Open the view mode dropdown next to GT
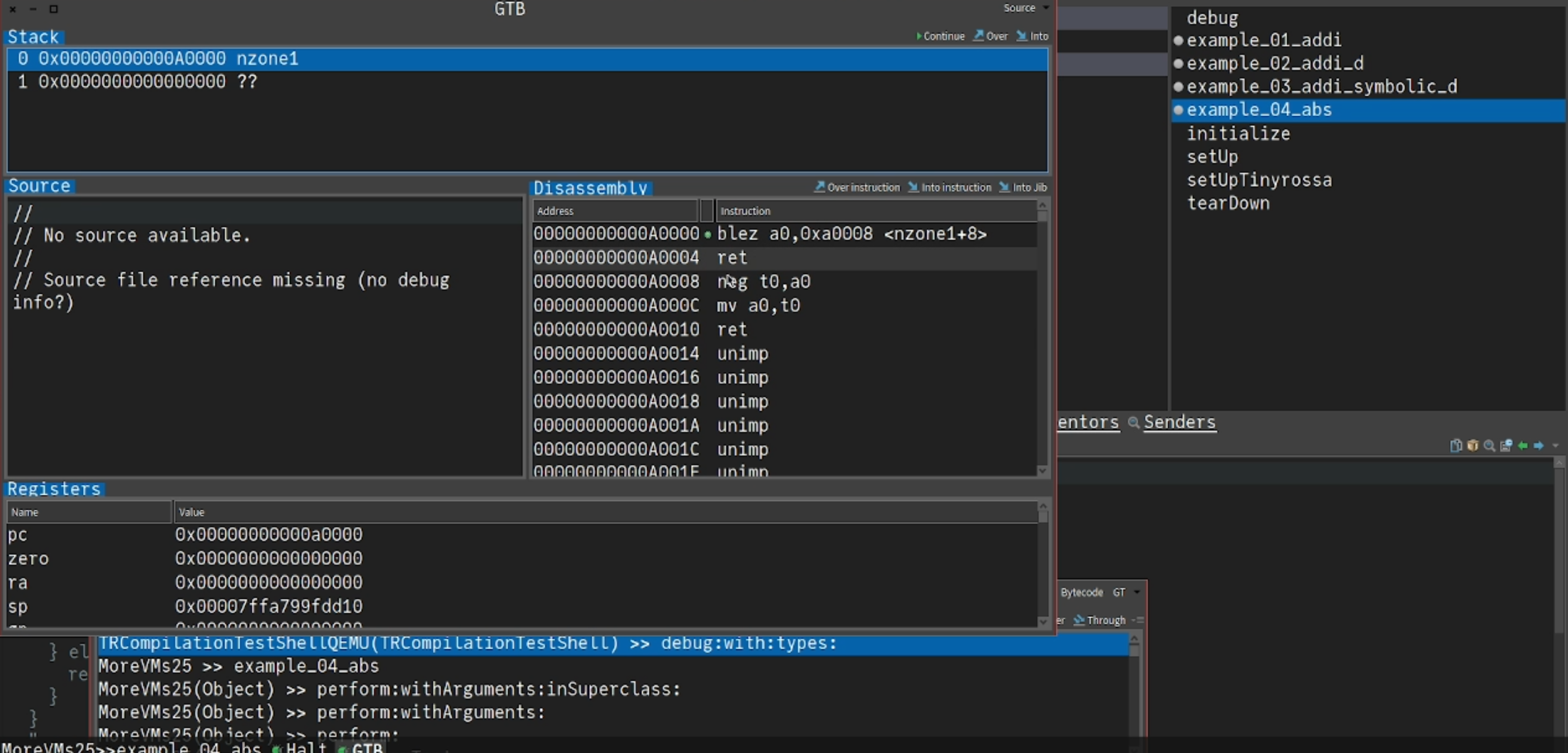The height and width of the screenshot is (753, 1568). [x=1137, y=593]
